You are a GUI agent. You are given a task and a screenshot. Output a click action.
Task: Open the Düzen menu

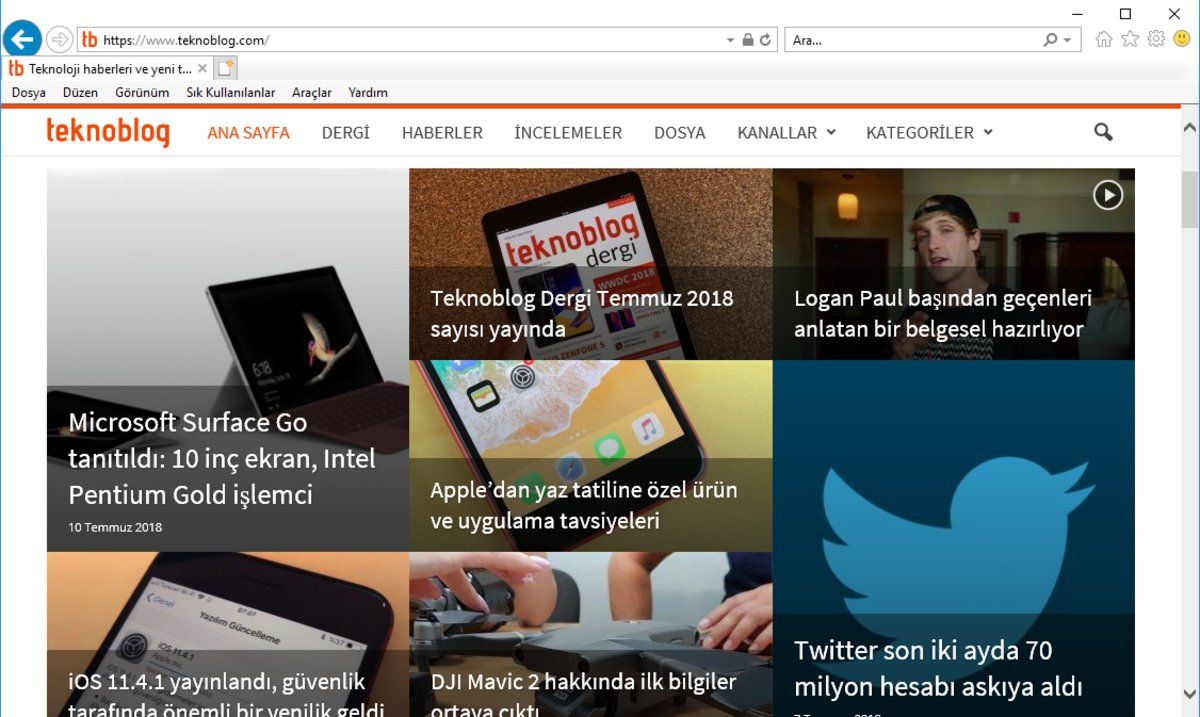[x=80, y=92]
